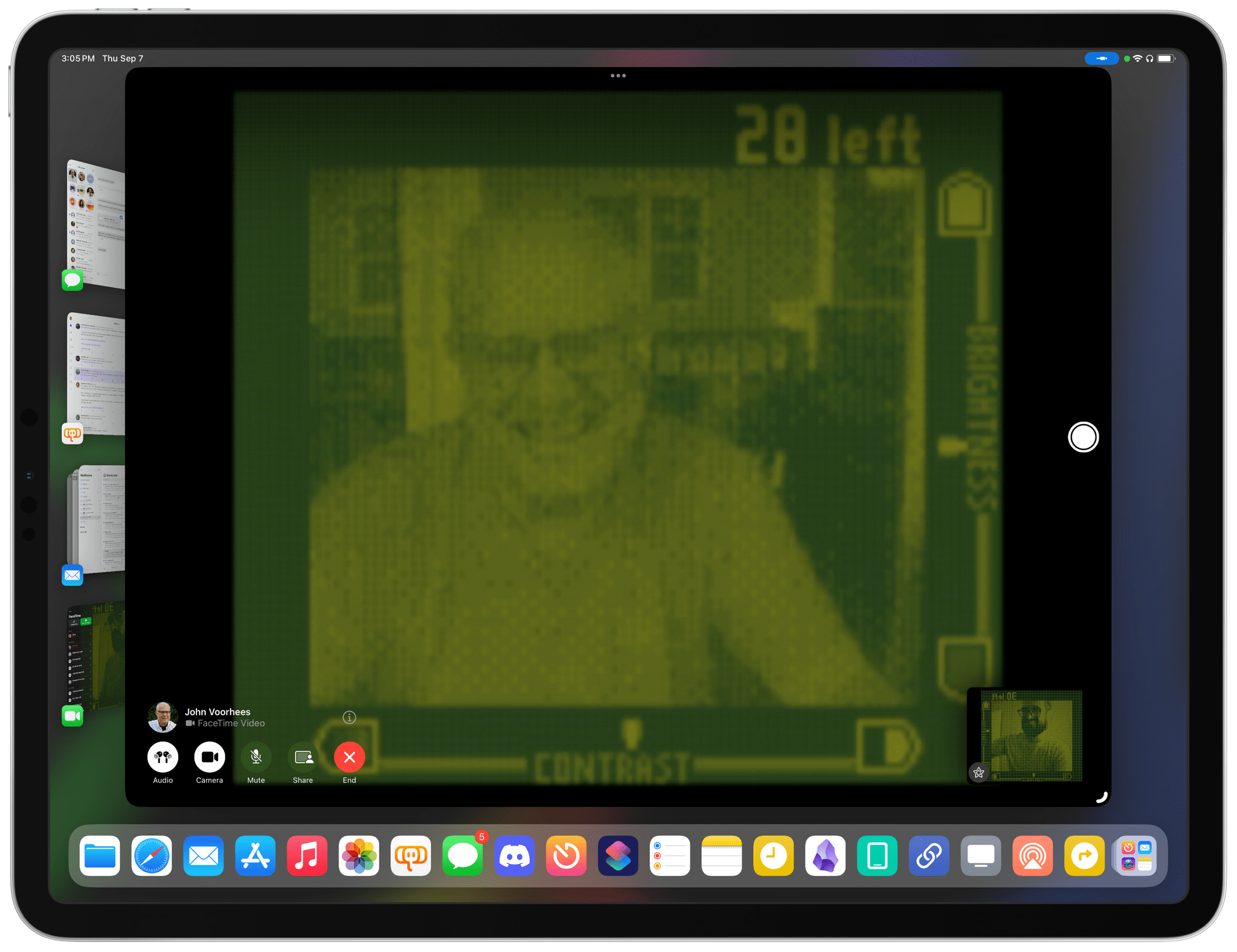Screen dimensions: 1237x952
Task: Open video effects star button
Action: 978,772
